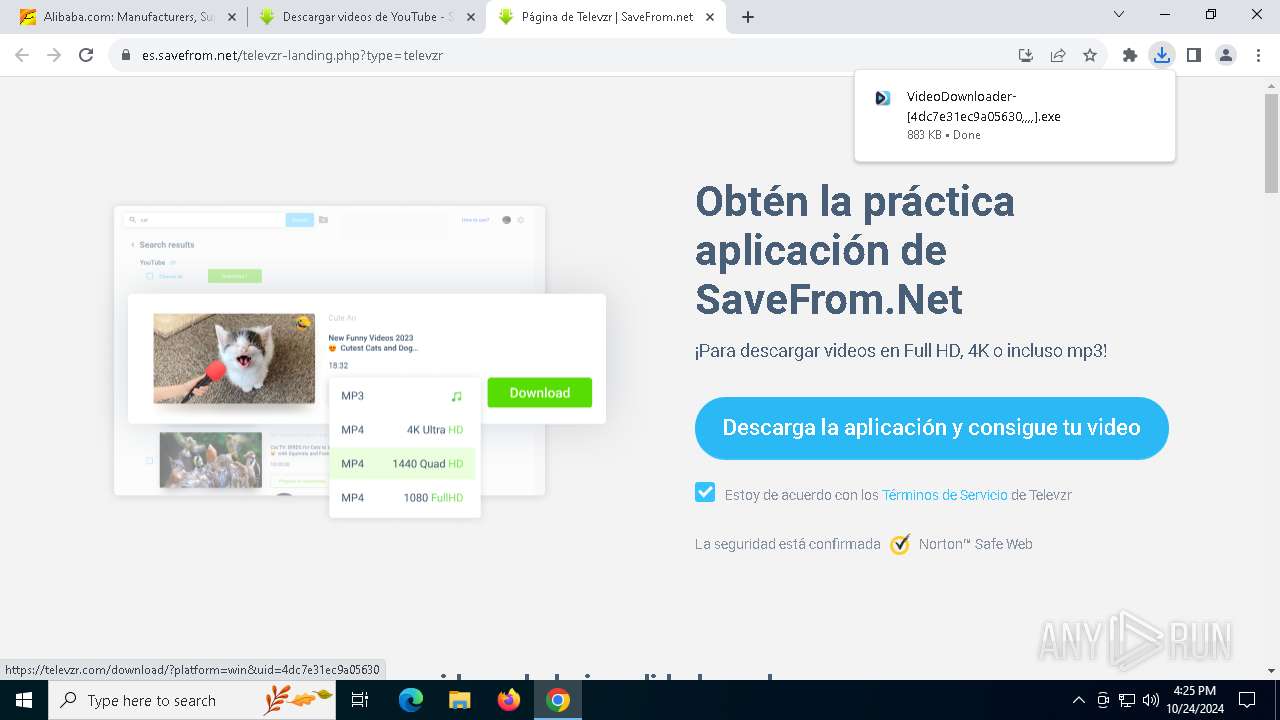Click the page vertical scrollbar
The image size is (1280, 720).
pos(1272,142)
